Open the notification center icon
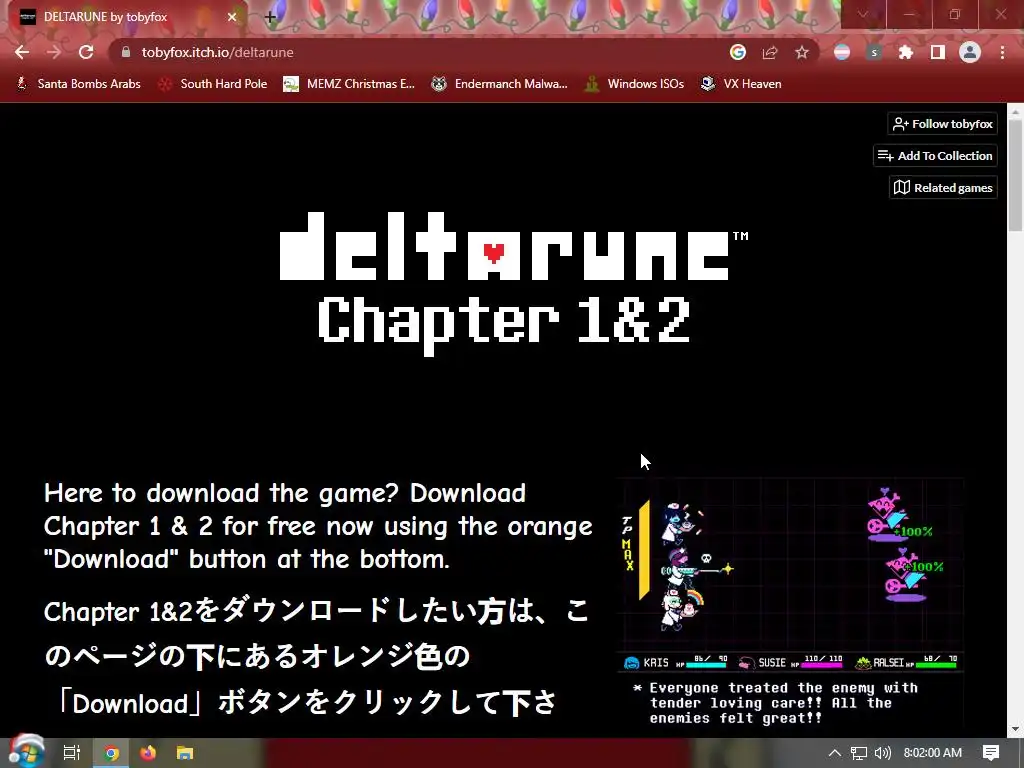 pos(991,753)
